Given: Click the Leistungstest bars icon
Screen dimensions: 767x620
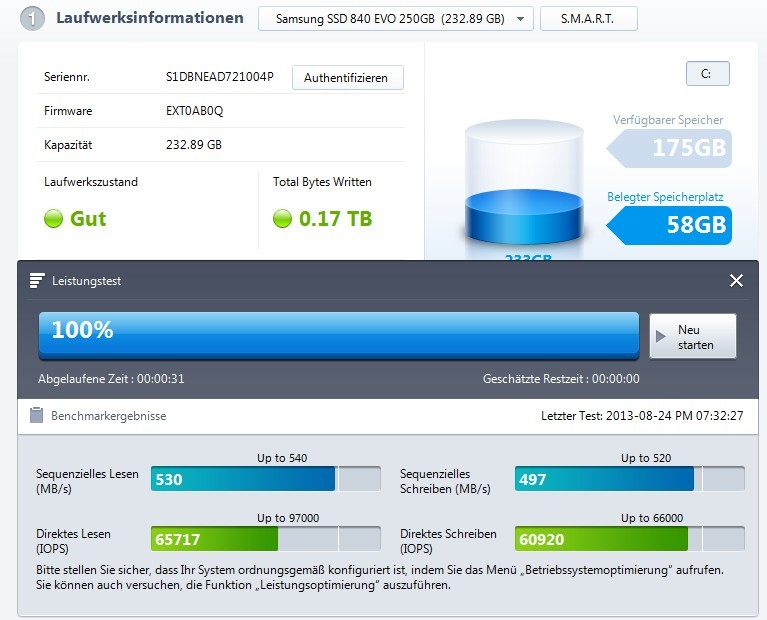Looking at the screenshot, I should [x=37, y=280].
